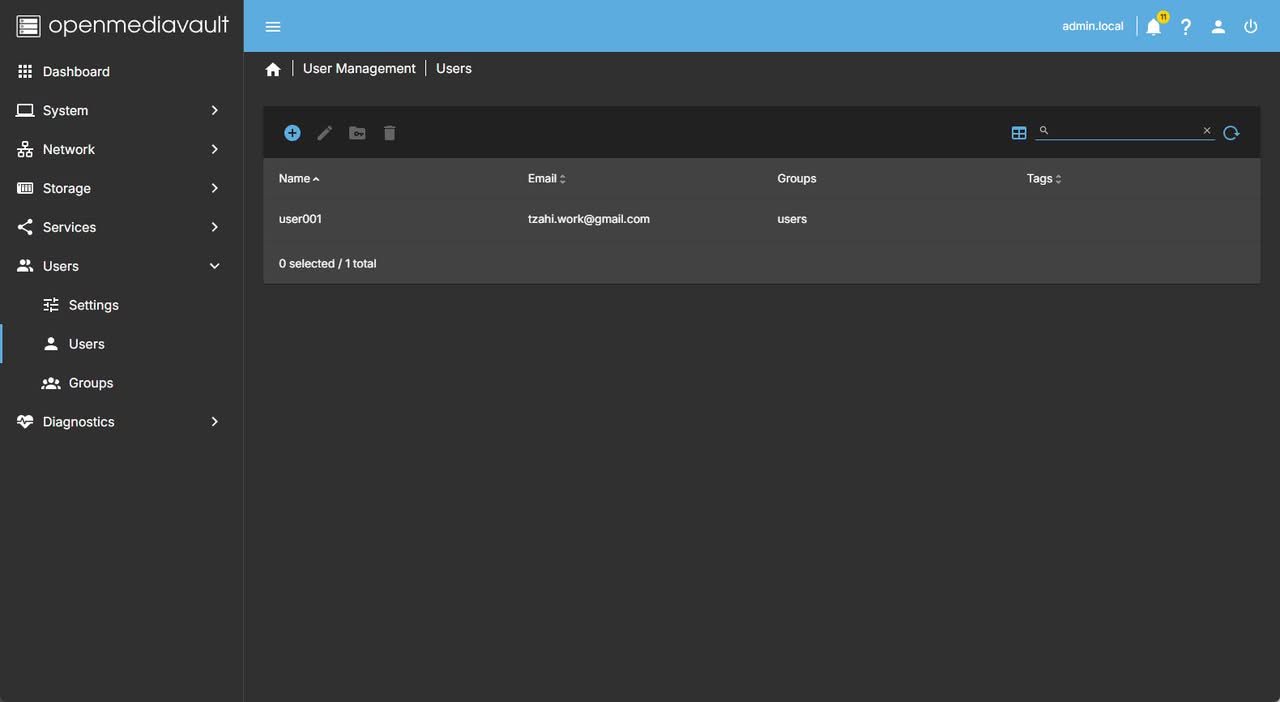This screenshot has width=1280, height=702.
Task: Expand the System menu chevron
Action: [x=214, y=111]
